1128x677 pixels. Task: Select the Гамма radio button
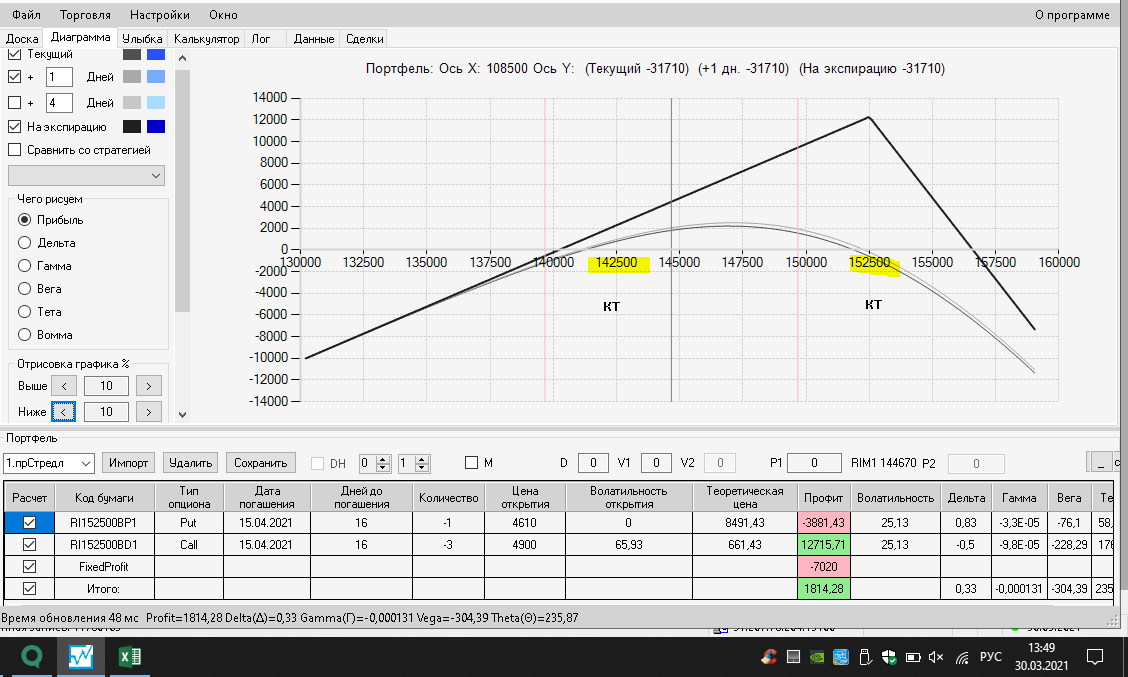pyautogui.click(x=24, y=265)
